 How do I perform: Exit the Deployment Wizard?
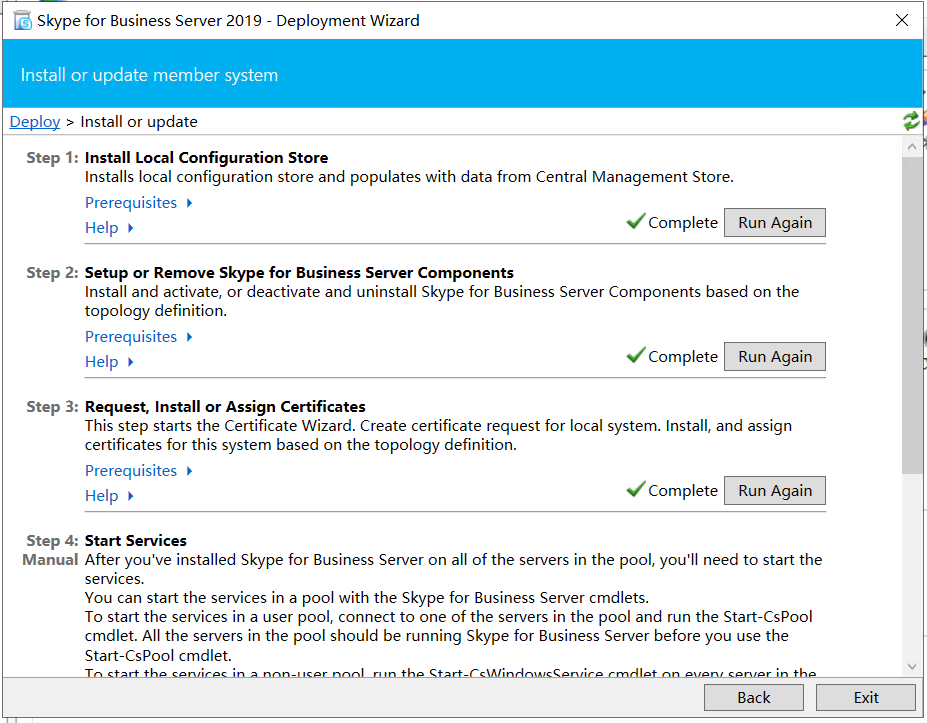pos(866,698)
